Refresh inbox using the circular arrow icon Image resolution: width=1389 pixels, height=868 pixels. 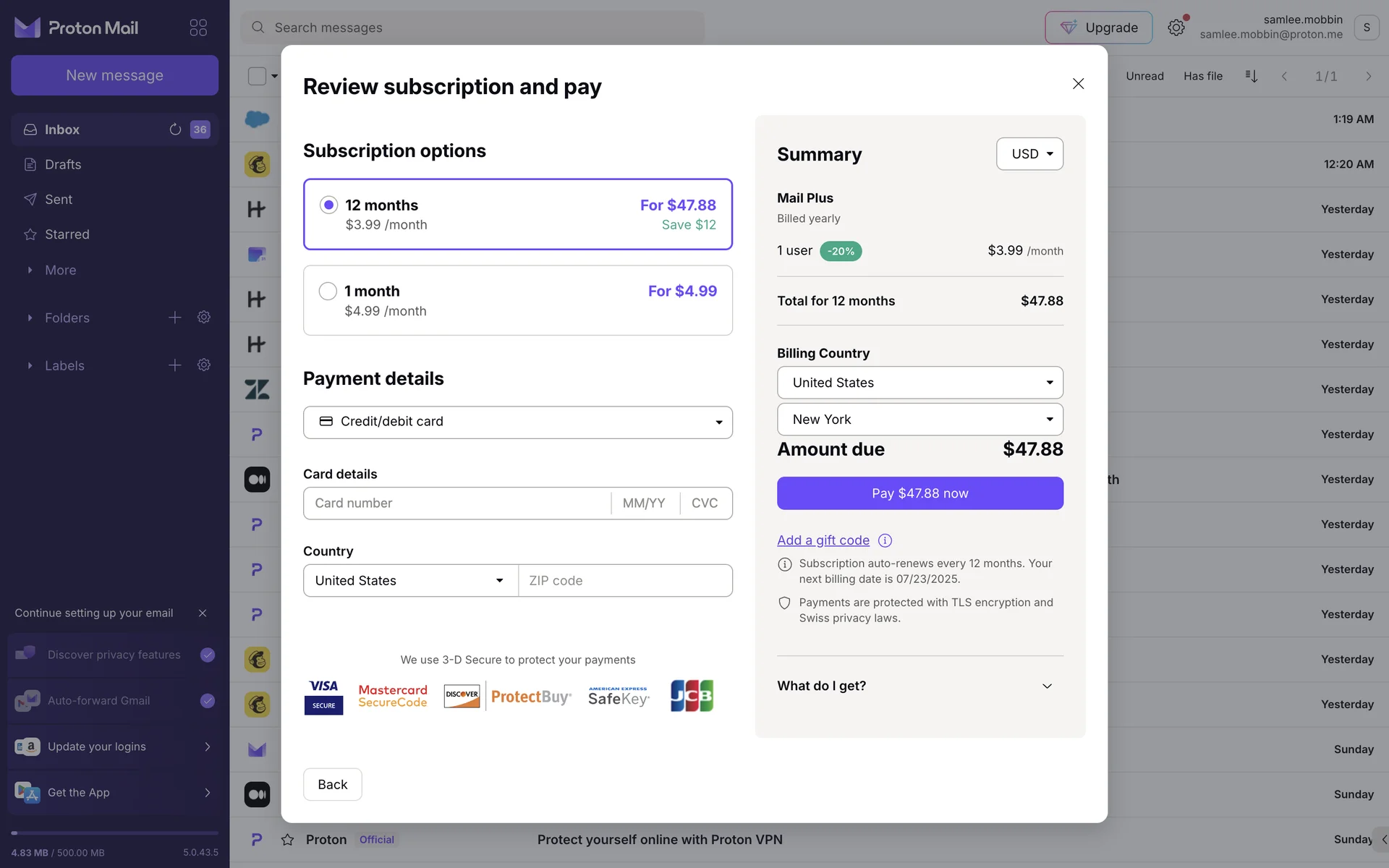[x=175, y=129]
